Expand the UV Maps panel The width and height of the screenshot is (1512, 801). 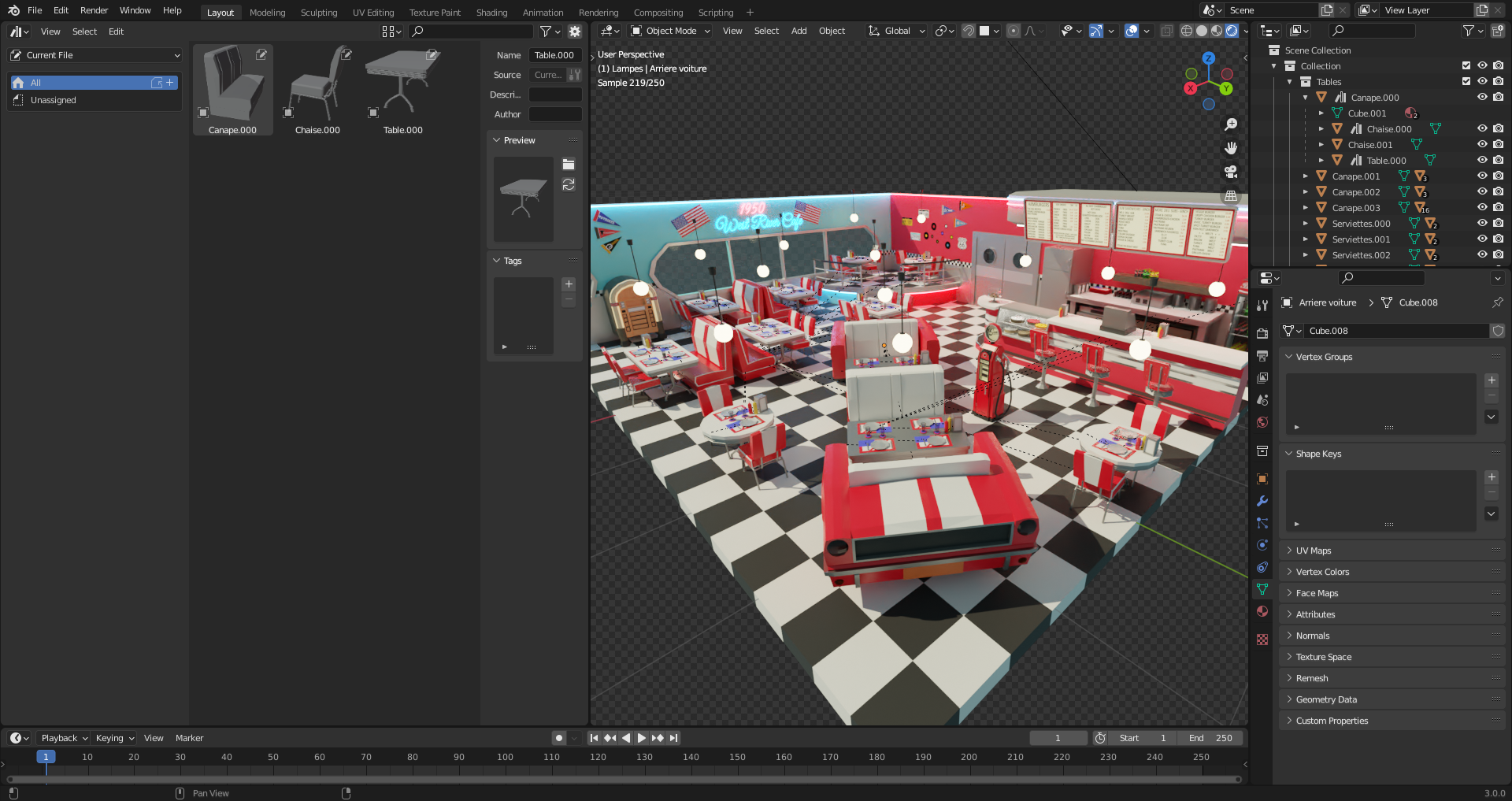point(1313,551)
